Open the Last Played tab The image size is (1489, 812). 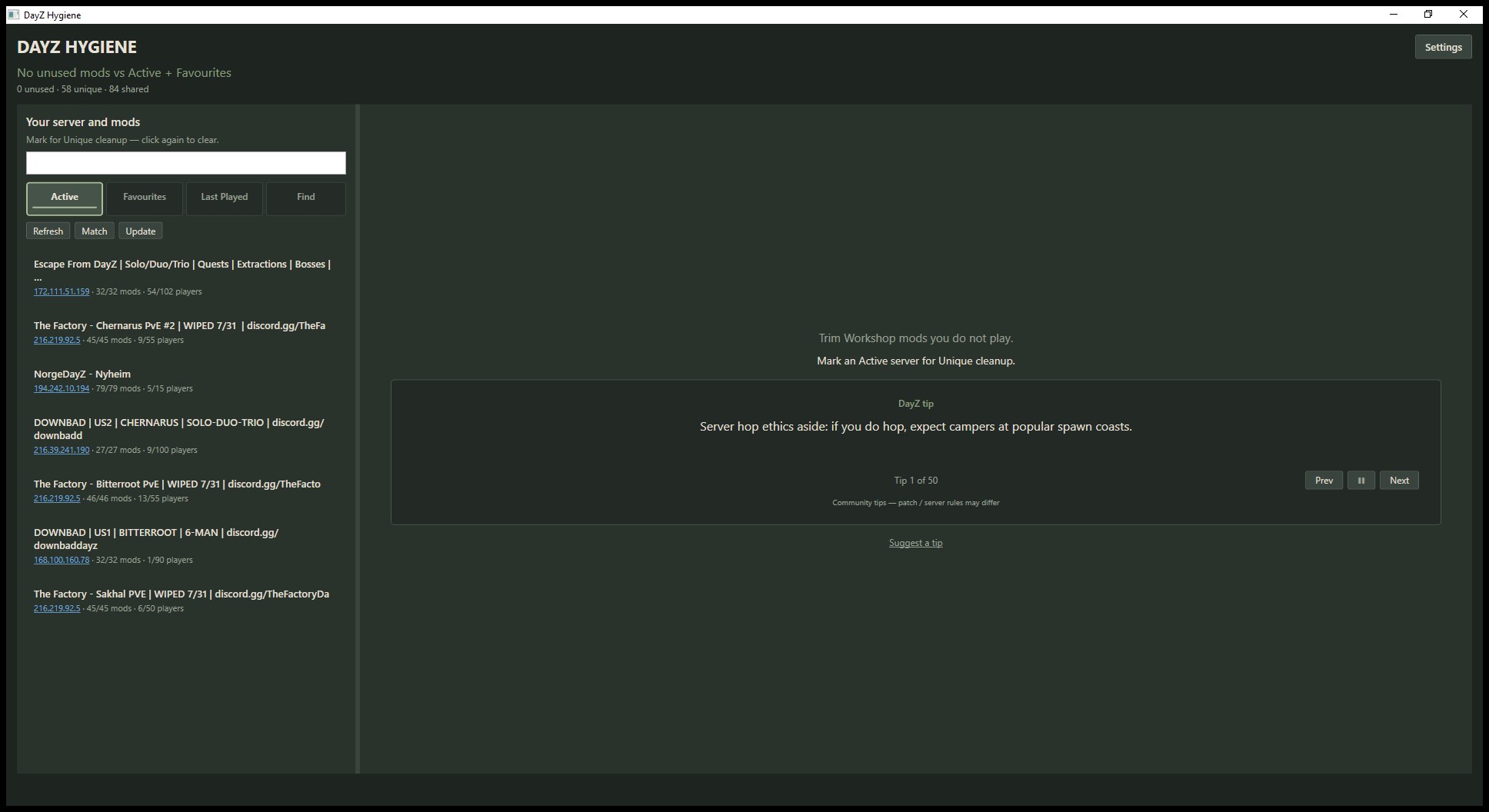click(x=224, y=198)
